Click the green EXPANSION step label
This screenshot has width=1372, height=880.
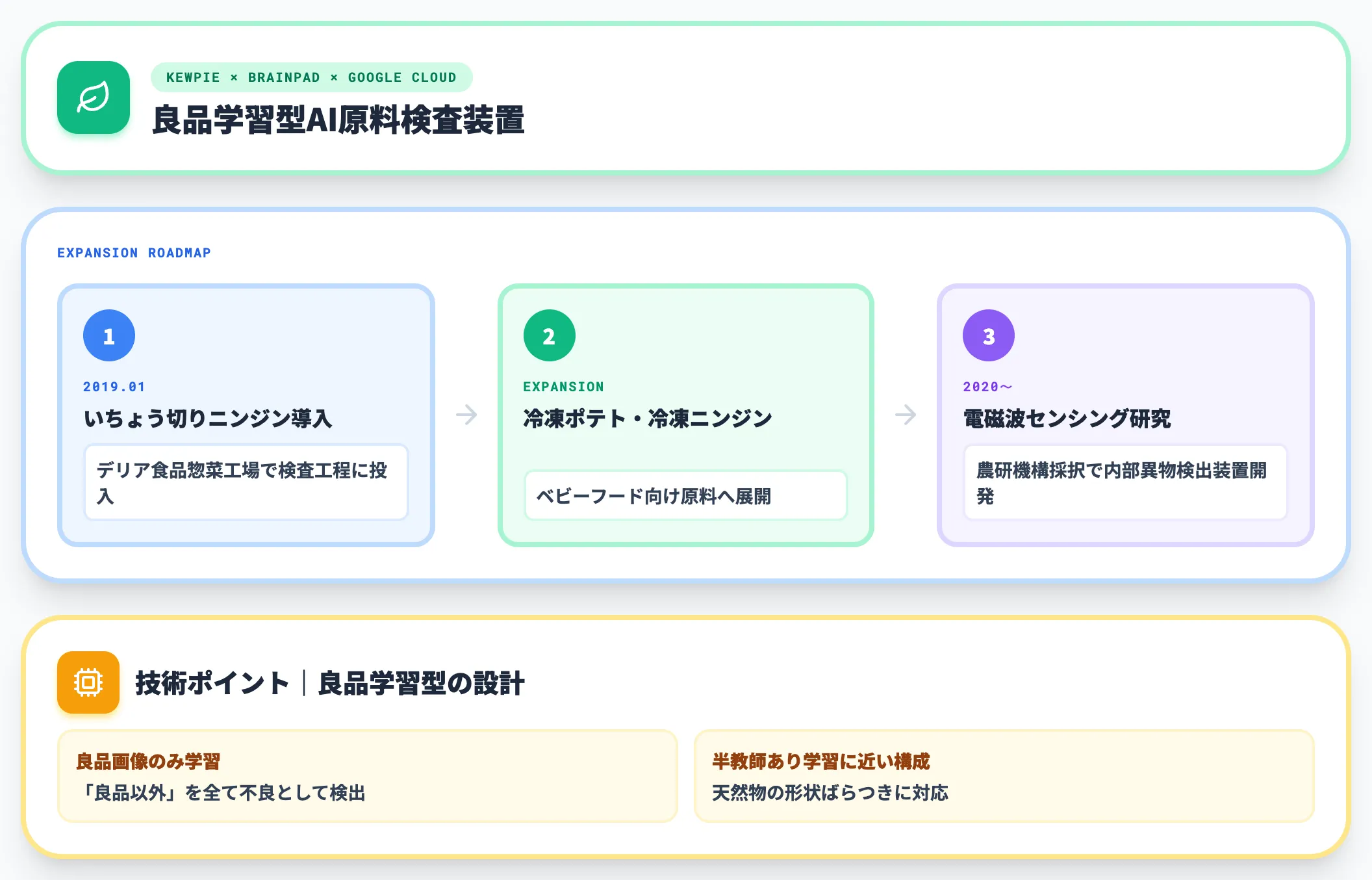coord(563,387)
